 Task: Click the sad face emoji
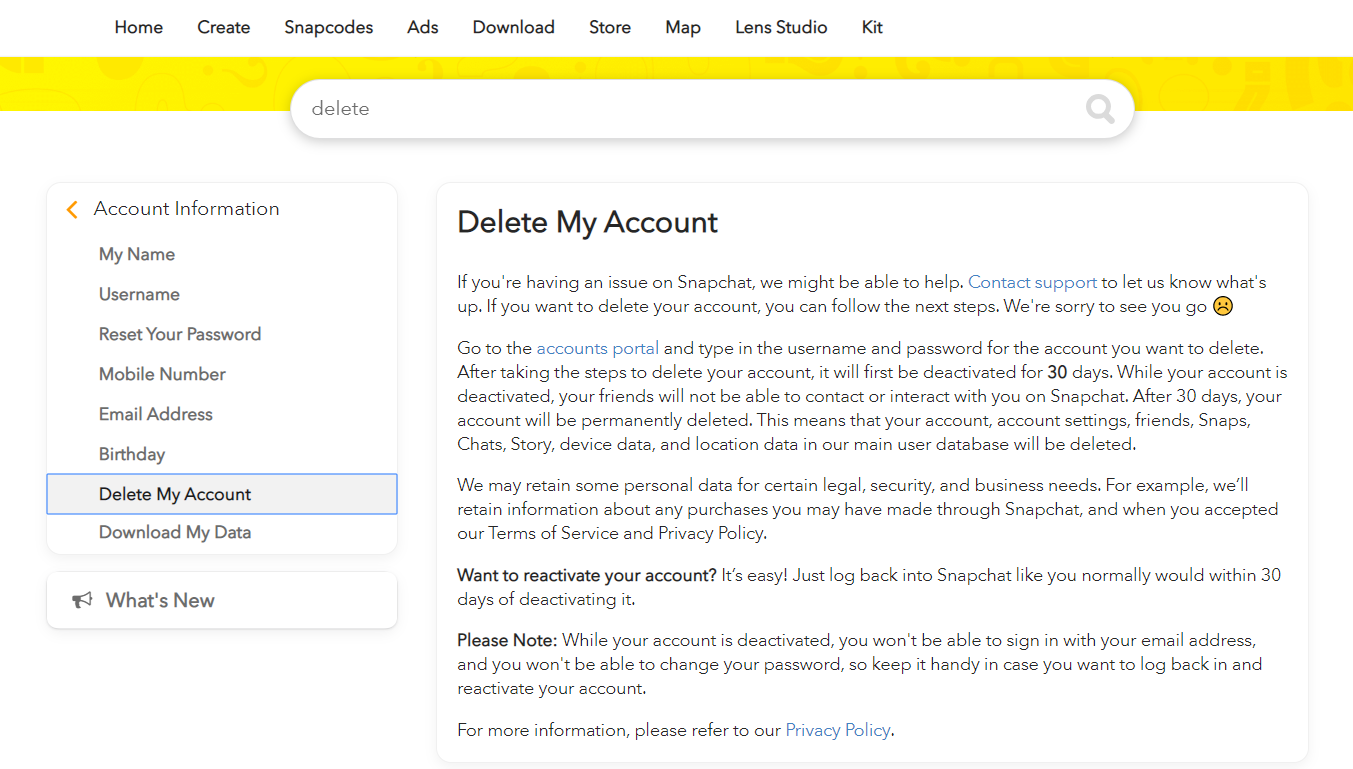point(1222,306)
